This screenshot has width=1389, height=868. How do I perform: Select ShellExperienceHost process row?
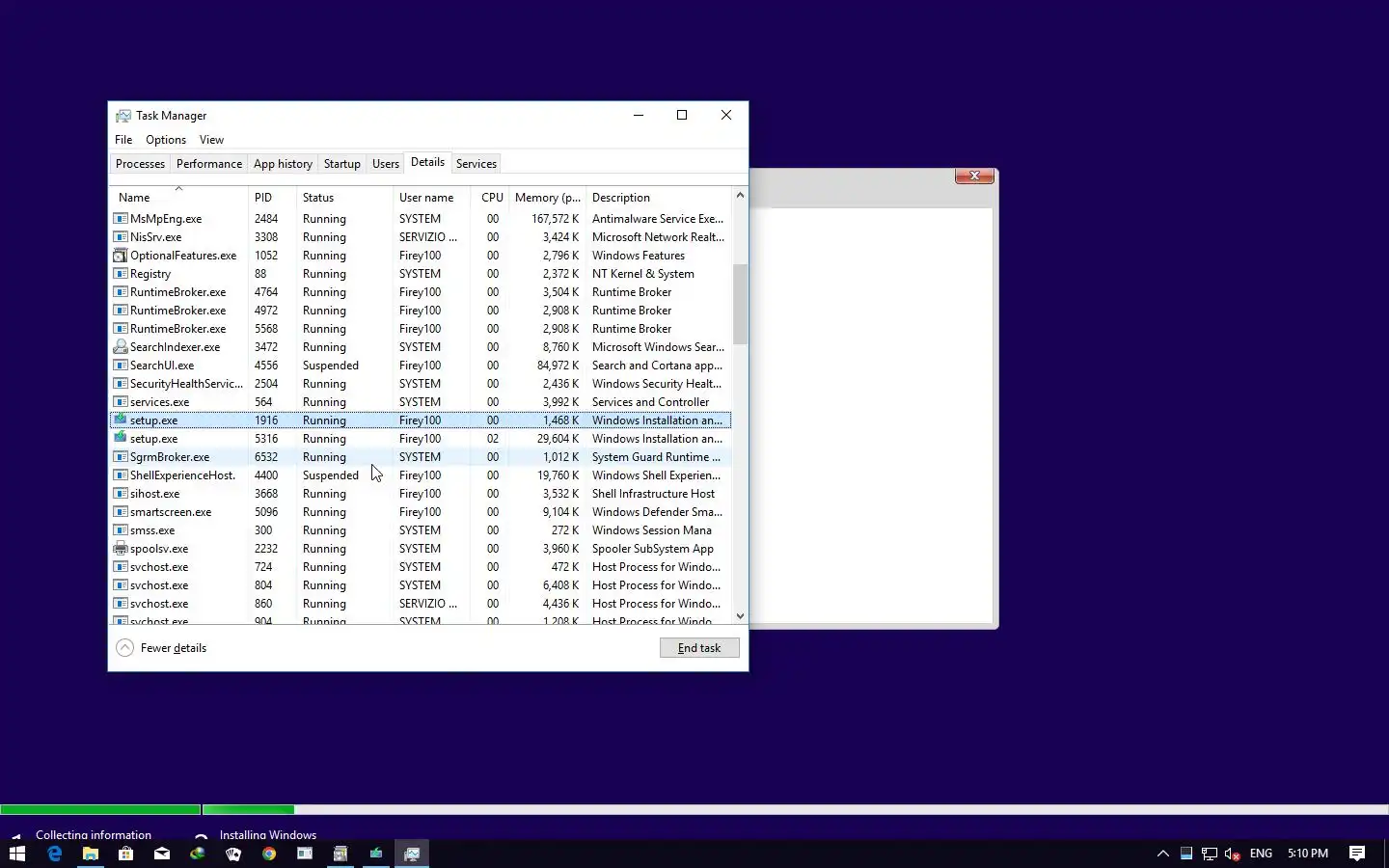(x=421, y=475)
